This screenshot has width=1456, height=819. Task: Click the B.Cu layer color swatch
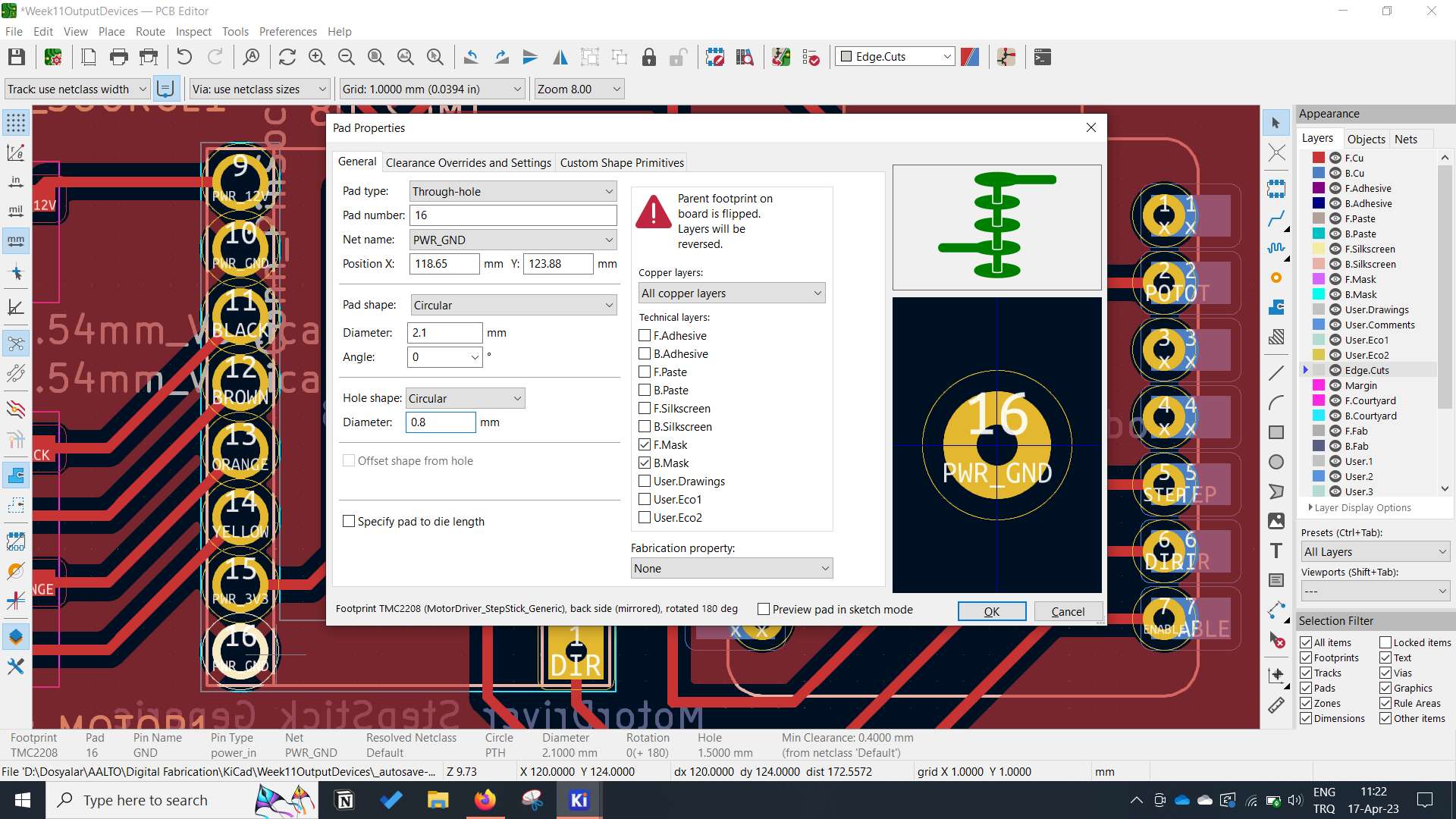click(1319, 173)
